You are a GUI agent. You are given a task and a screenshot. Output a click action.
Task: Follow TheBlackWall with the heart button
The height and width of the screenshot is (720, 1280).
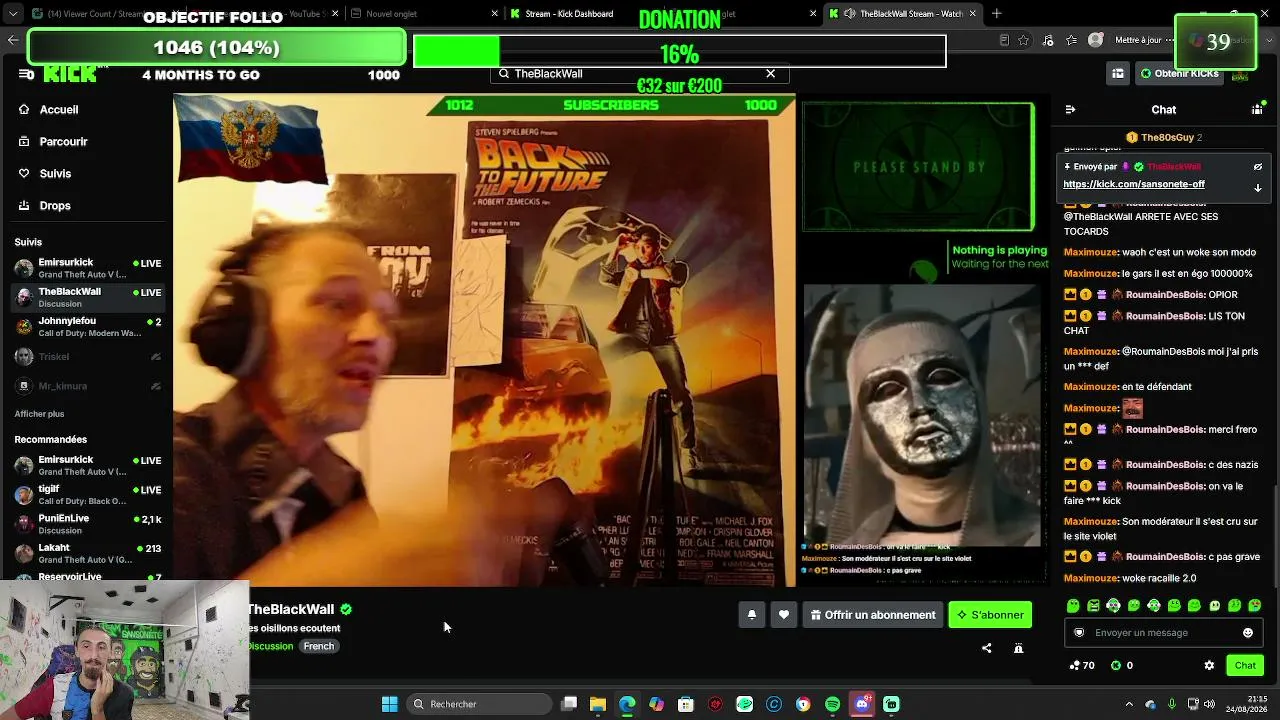tap(784, 615)
